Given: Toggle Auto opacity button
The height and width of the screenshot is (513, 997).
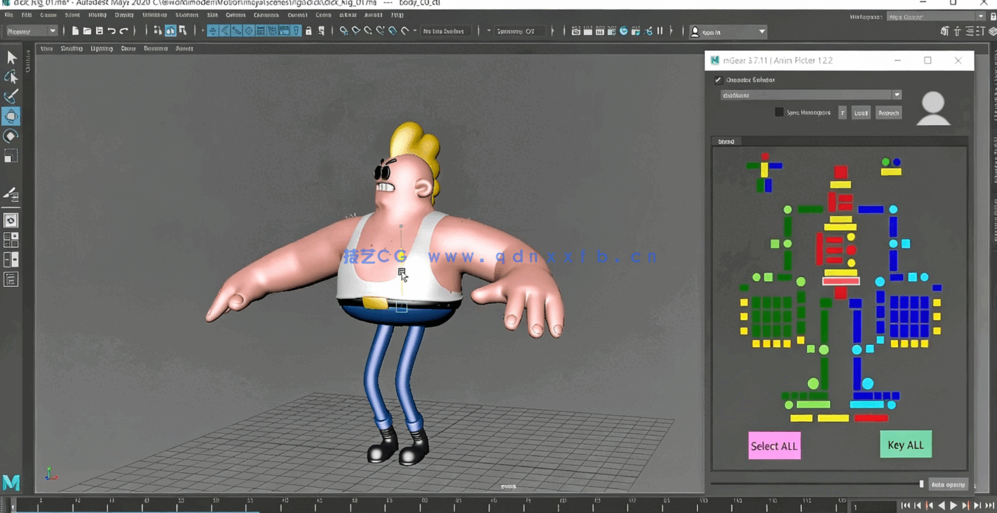Looking at the screenshot, I should tap(948, 484).
